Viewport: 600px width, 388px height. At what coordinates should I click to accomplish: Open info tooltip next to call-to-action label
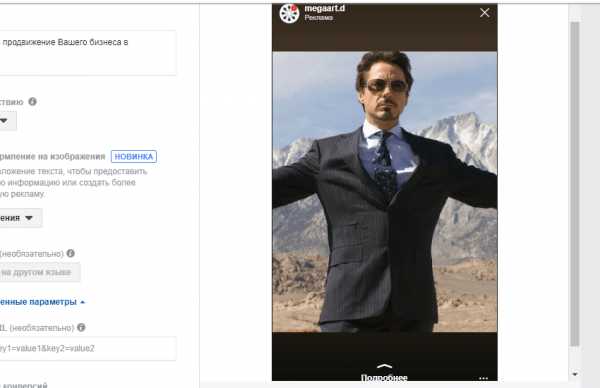[33, 101]
